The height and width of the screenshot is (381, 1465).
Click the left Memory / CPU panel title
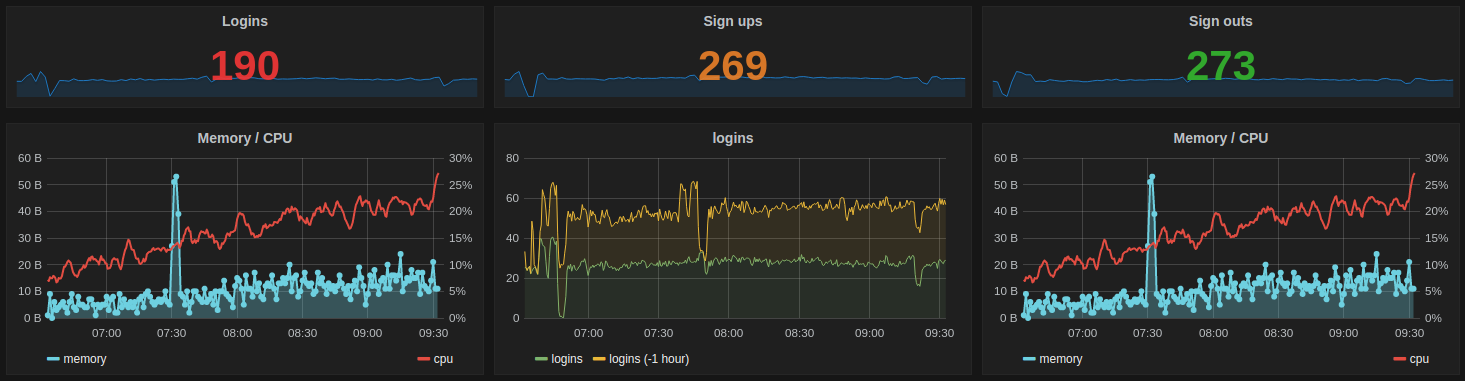point(245,138)
